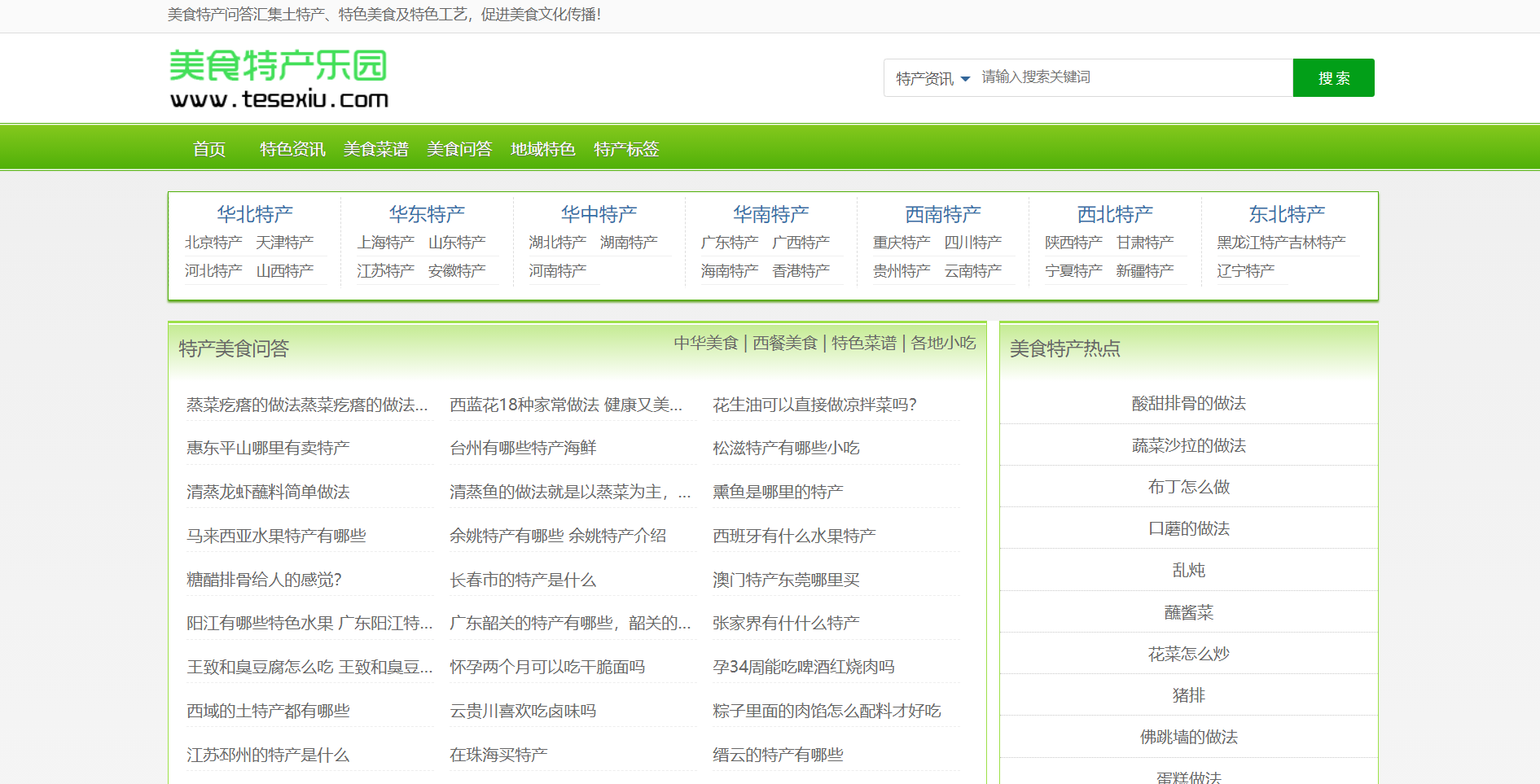Select 美食菜谱 in the navigation bar
1540x784 pixels.
click(376, 149)
